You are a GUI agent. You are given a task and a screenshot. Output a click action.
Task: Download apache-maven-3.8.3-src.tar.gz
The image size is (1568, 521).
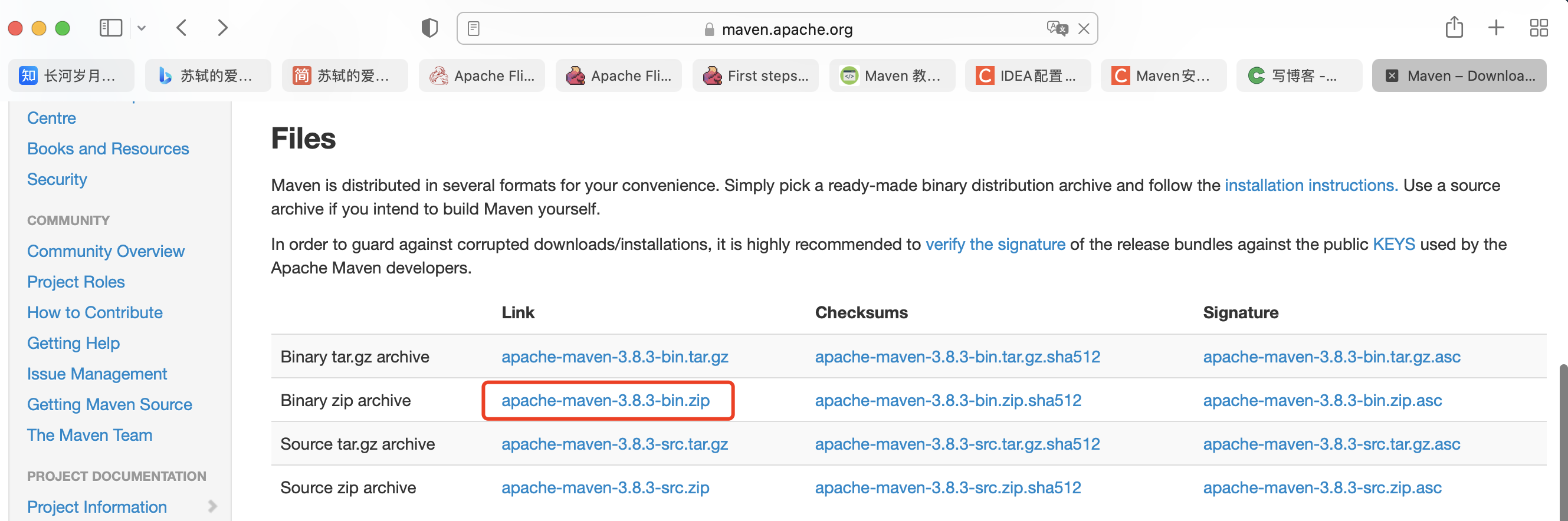pos(615,444)
